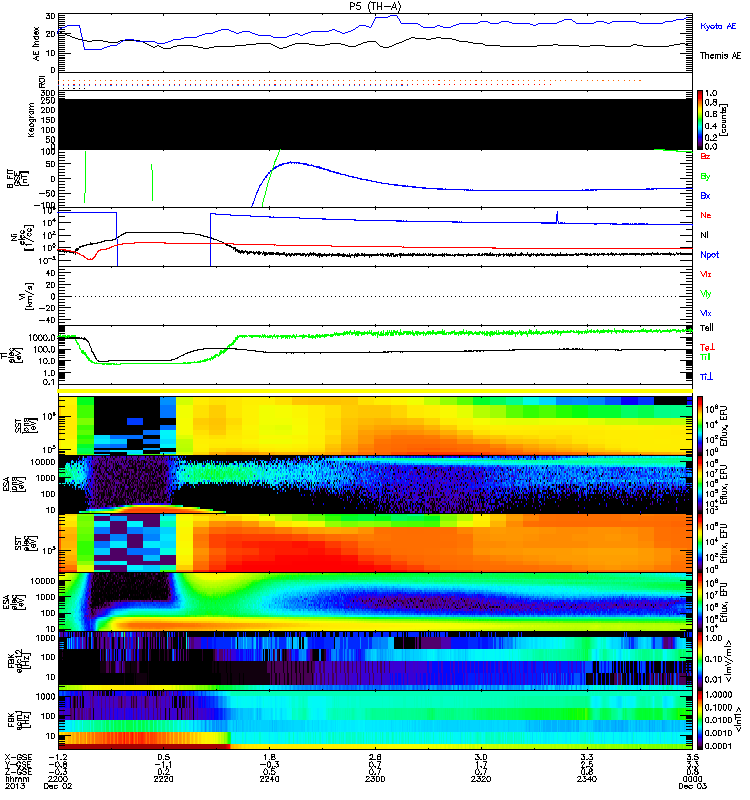Image resolution: width=750 pixels, height=800 pixels.
Task: Select the AE Index axis label
Action: tap(36, 43)
